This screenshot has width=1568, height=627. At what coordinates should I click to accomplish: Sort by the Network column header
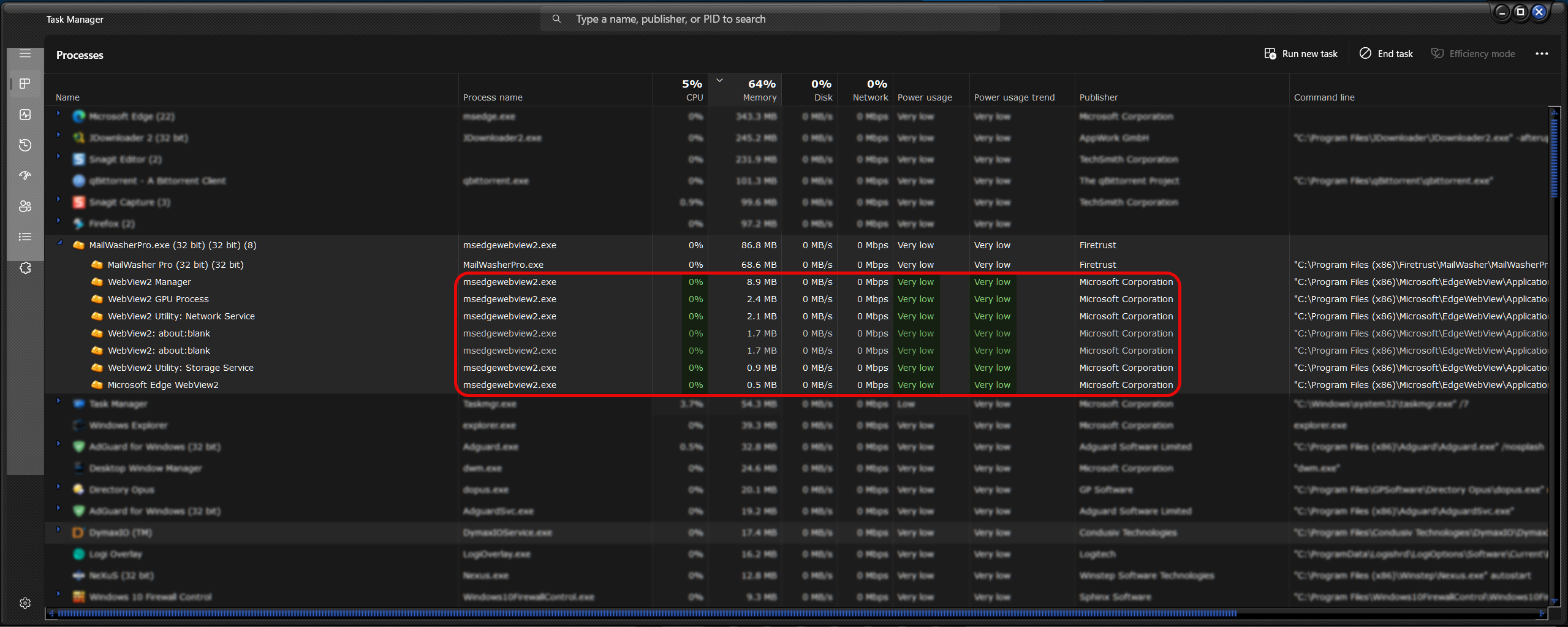pyautogui.click(x=865, y=90)
